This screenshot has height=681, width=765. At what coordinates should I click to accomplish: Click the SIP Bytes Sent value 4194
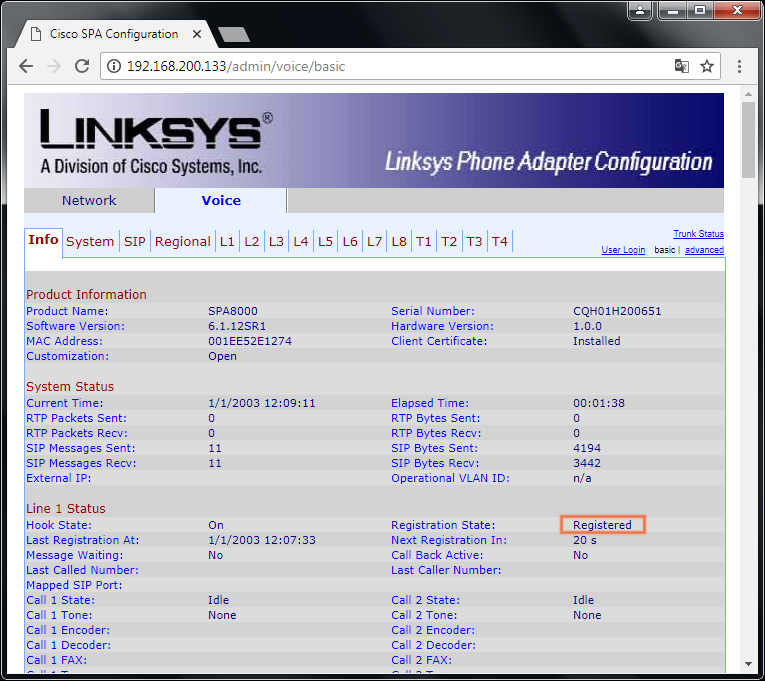point(587,448)
